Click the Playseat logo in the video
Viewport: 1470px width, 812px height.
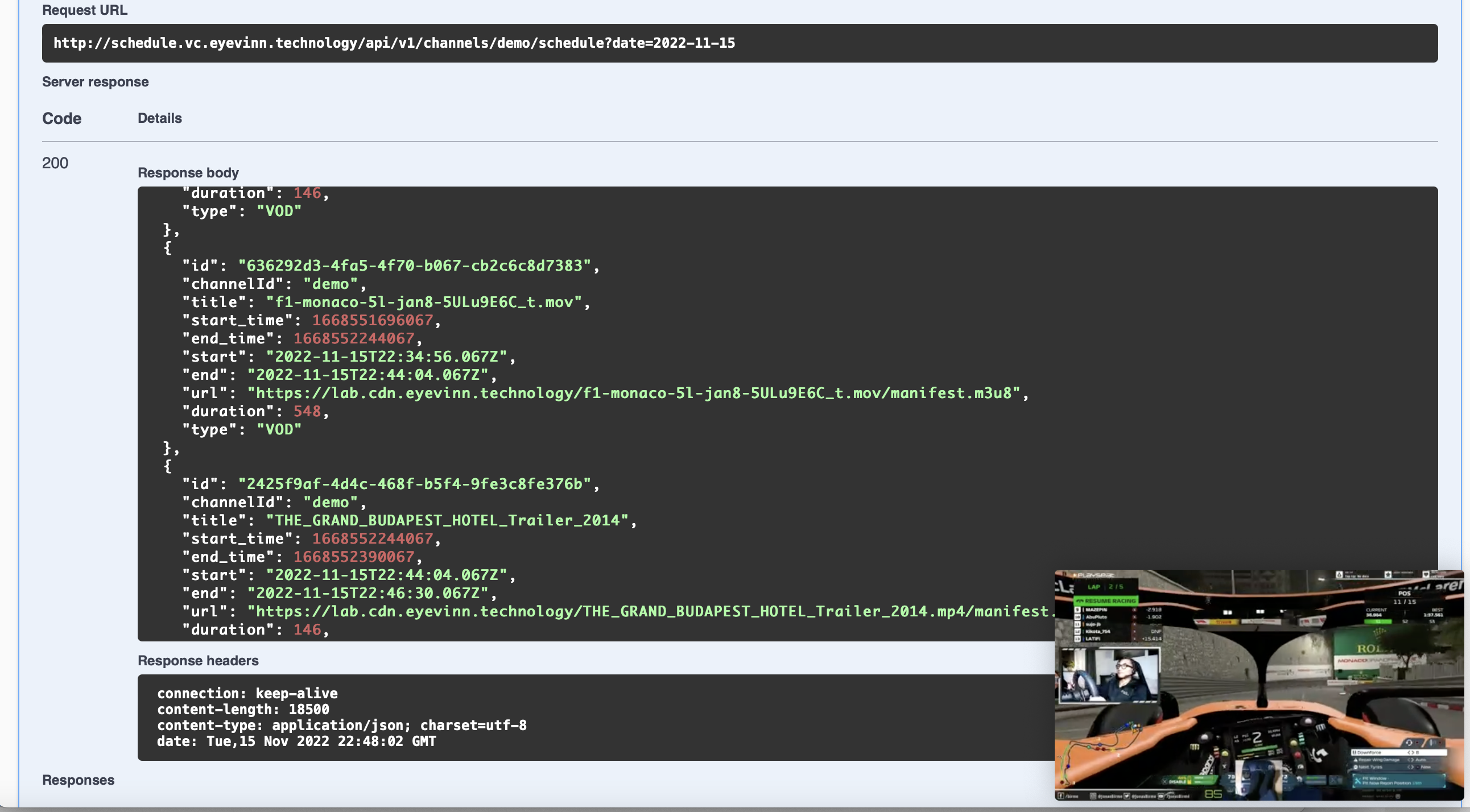1093,575
